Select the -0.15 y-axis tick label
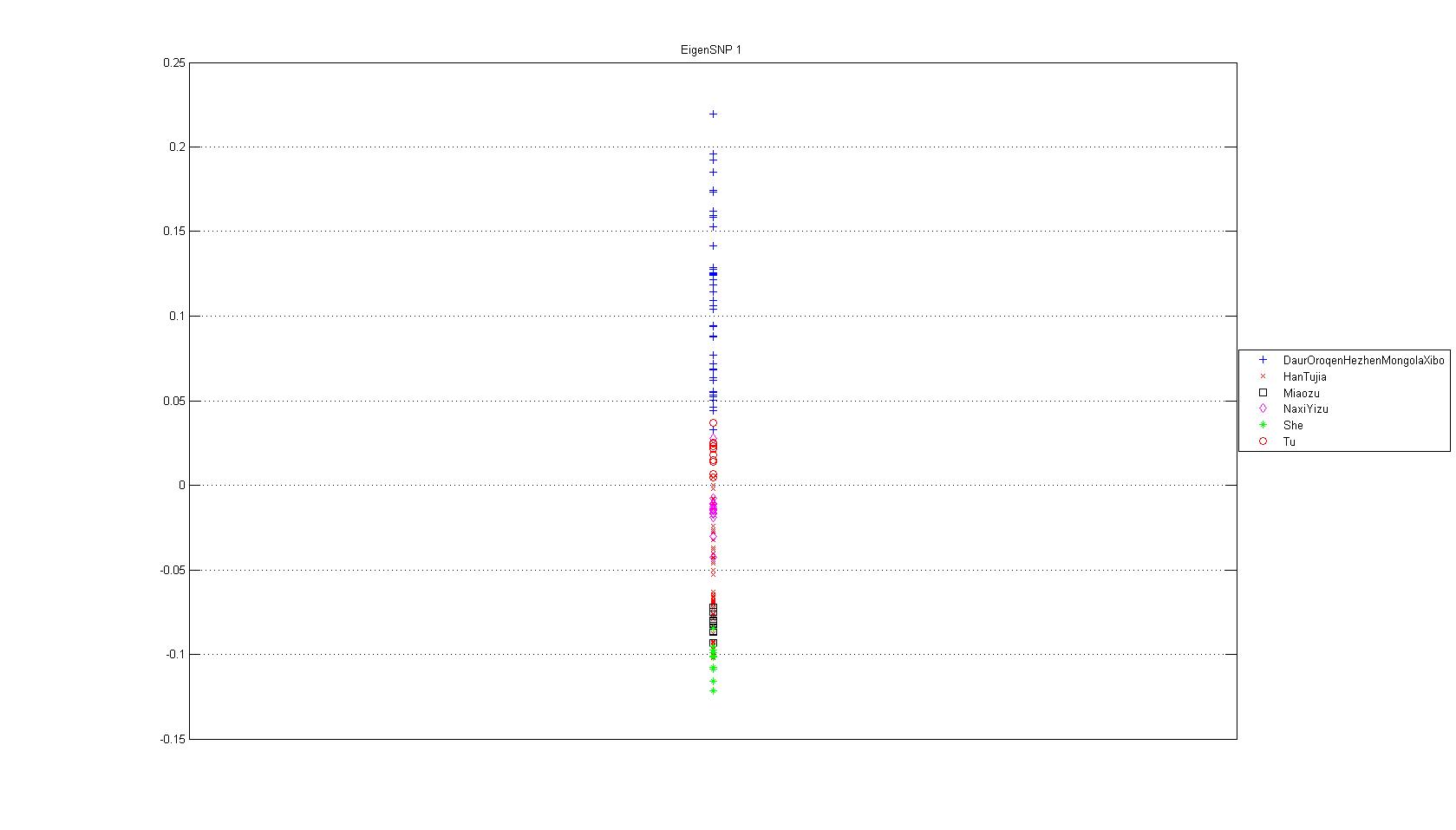 [x=172, y=739]
